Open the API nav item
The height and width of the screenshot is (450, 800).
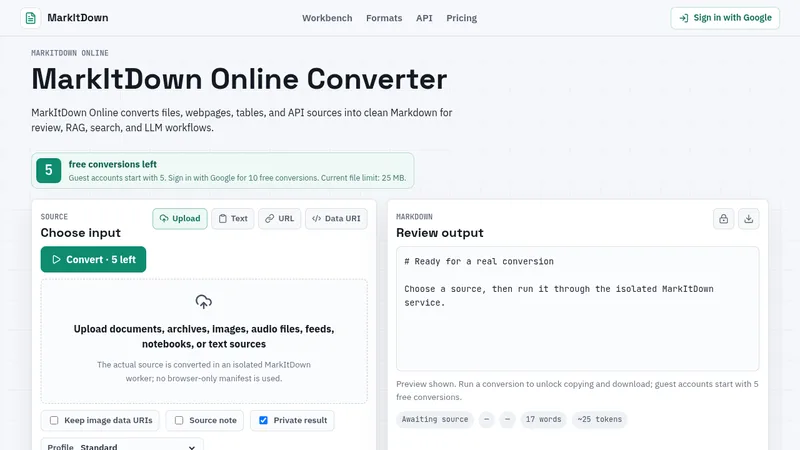[x=424, y=18]
